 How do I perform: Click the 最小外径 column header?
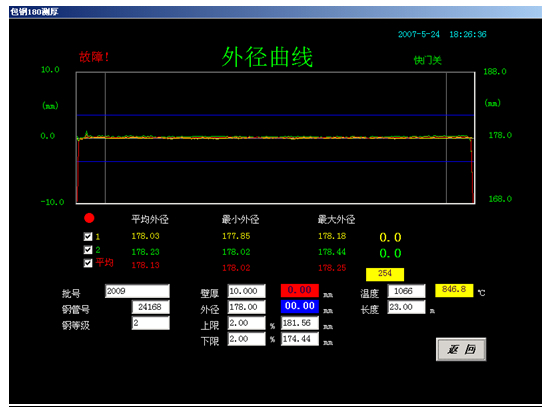(240, 220)
